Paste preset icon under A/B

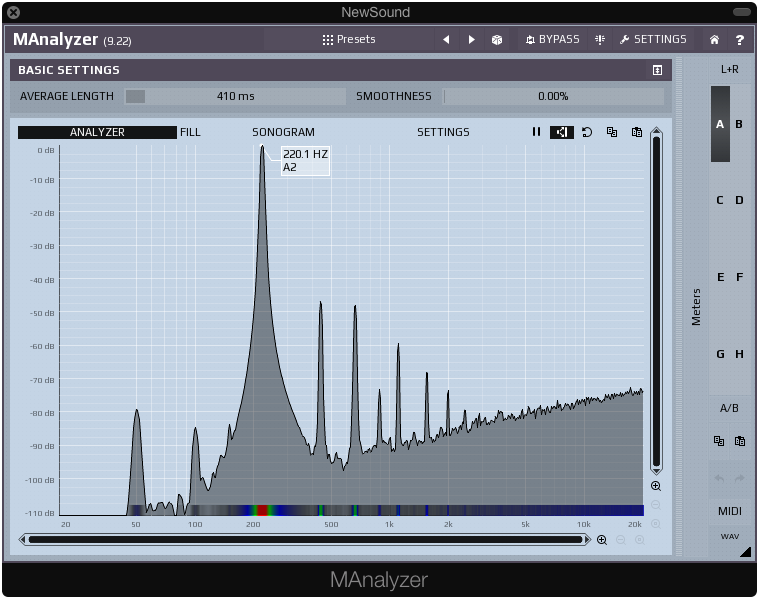[740, 441]
